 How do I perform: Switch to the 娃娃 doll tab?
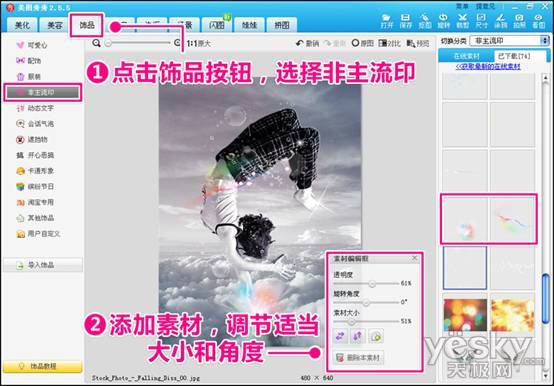pyautogui.click(x=249, y=25)
